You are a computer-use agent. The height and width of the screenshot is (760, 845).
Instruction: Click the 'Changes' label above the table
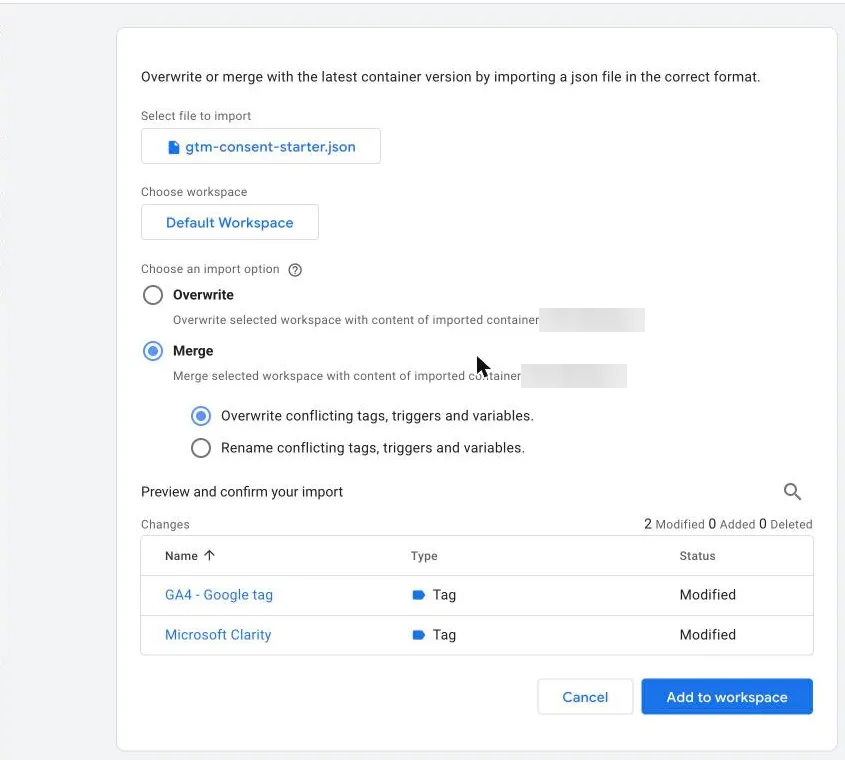pyautogui.click(x=165, y=524)
